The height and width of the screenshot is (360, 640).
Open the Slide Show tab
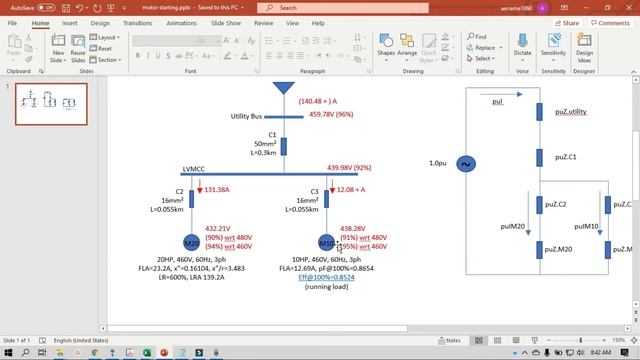pos(226,23)
